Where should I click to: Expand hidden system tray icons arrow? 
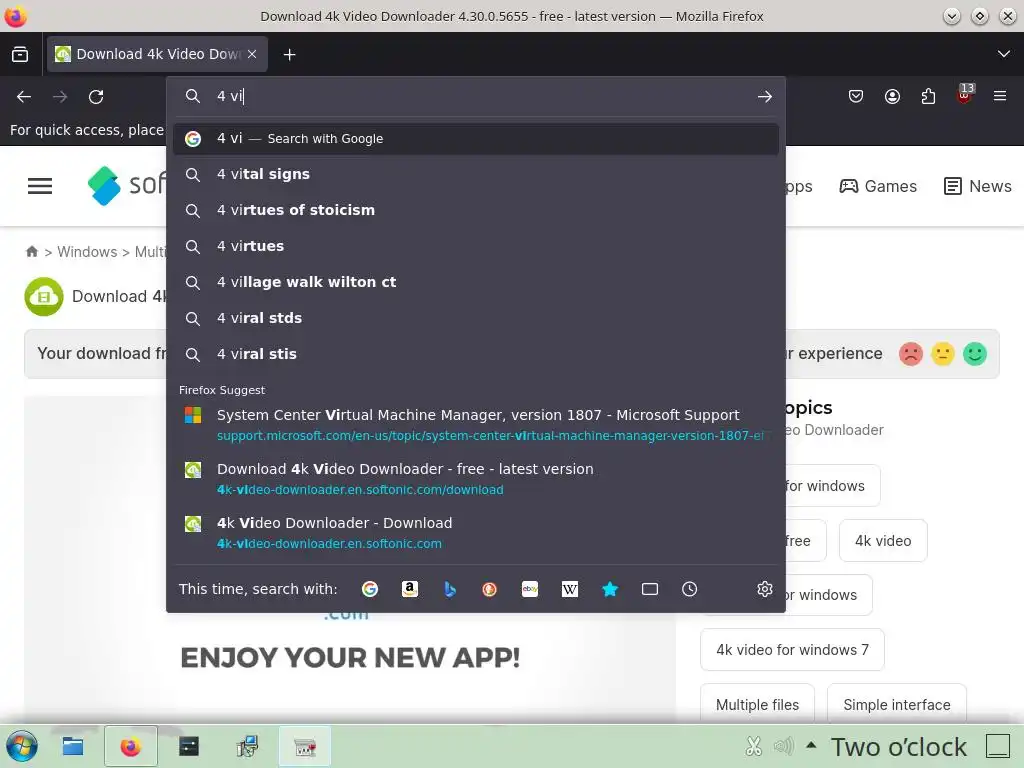[811, 744]
